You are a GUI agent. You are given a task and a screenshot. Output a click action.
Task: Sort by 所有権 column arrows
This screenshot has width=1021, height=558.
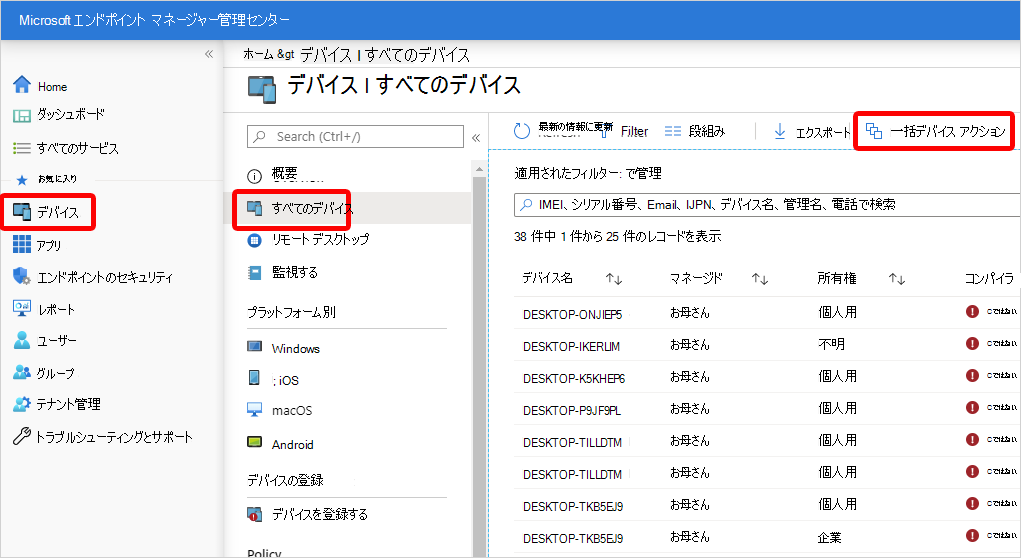[x=897, y=279]
